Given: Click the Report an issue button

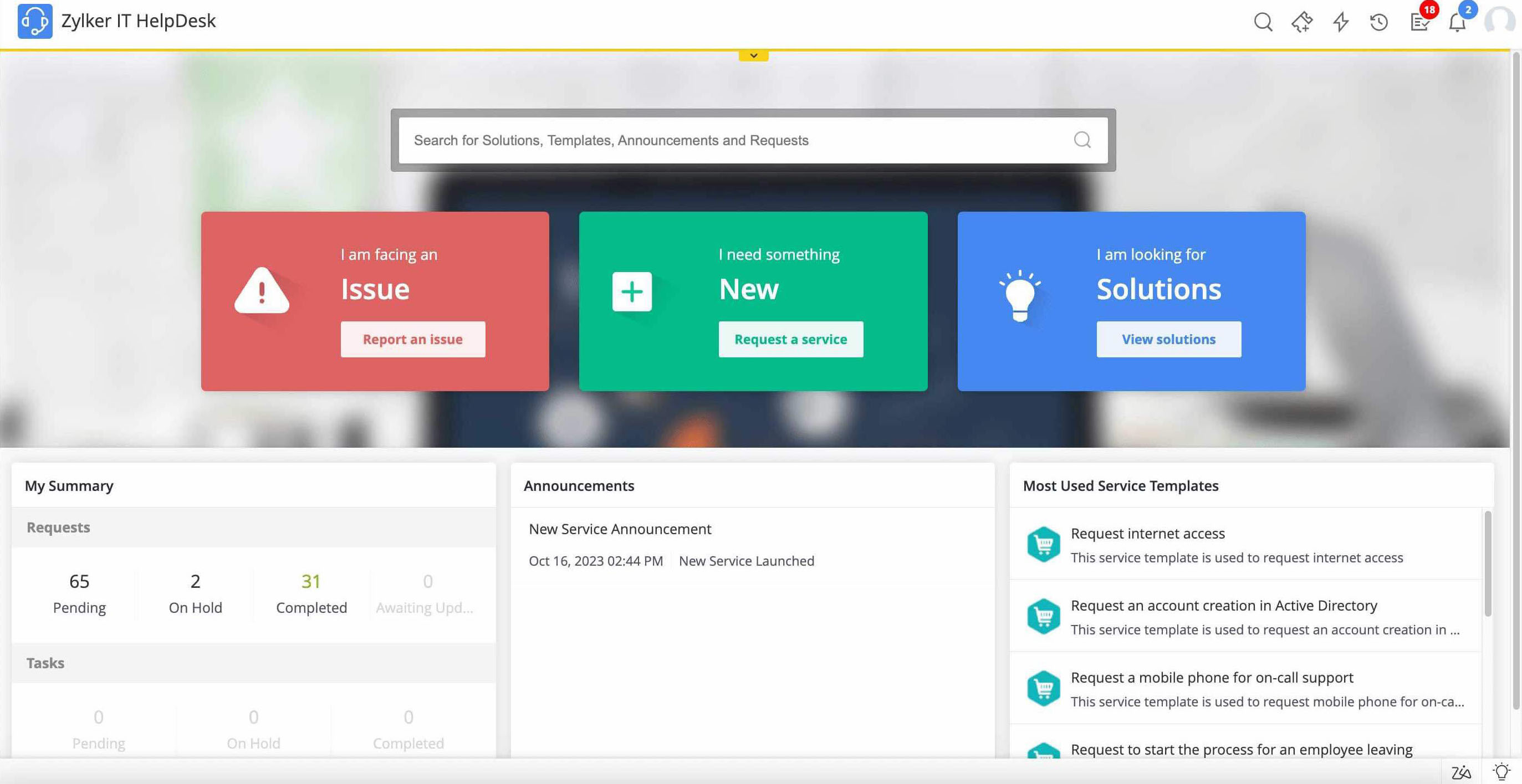Looking at the screenshot, I should click(412, 339).
